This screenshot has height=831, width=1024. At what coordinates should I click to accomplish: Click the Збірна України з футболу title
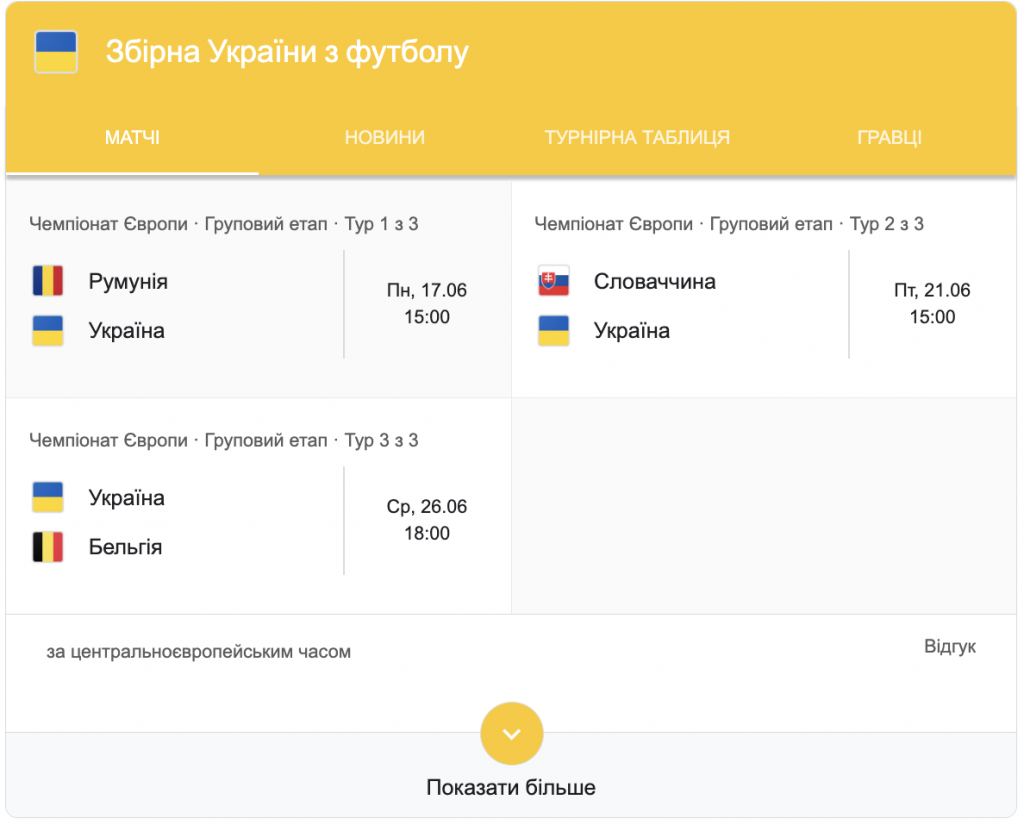(x=287, y=52)
